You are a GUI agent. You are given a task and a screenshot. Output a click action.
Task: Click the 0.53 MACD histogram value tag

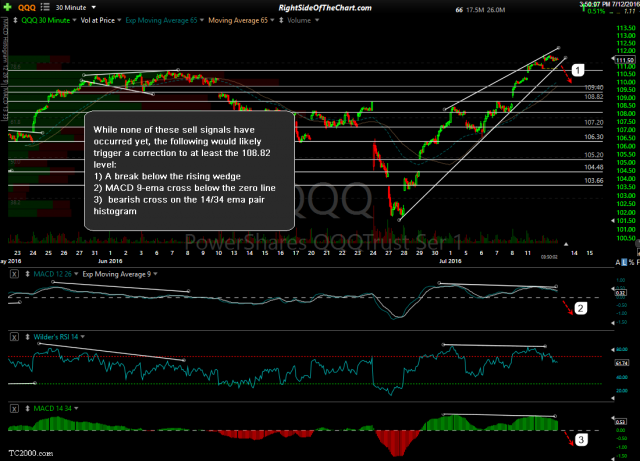click(x=620, y=422)
